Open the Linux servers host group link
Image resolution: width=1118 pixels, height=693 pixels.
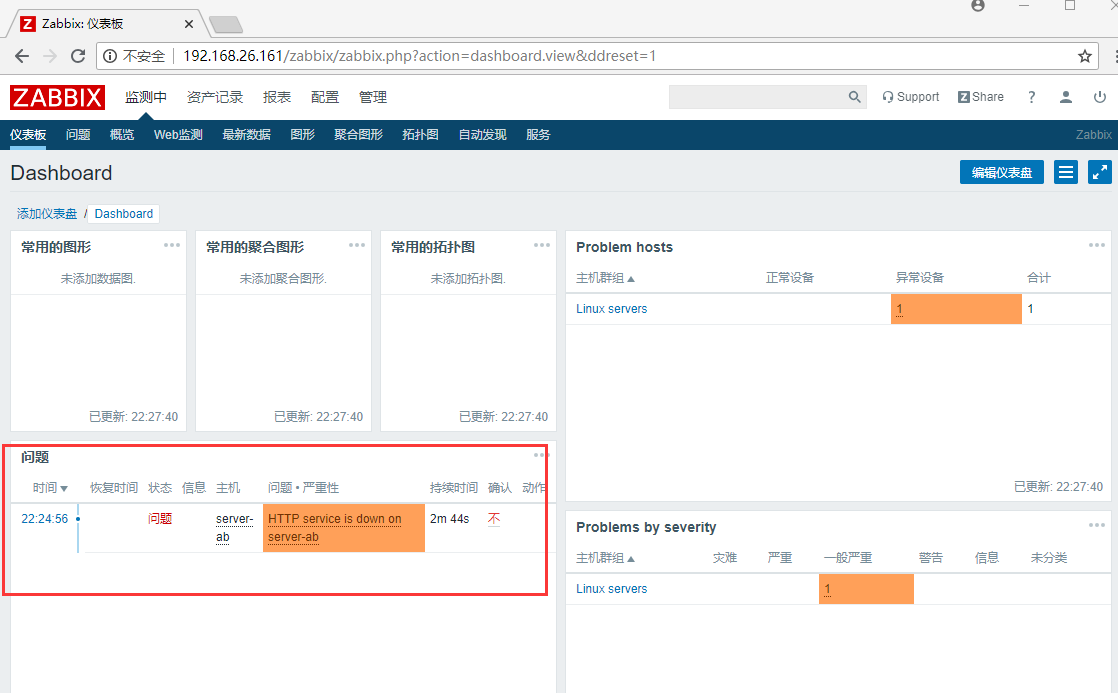click(x=611, y=309)
